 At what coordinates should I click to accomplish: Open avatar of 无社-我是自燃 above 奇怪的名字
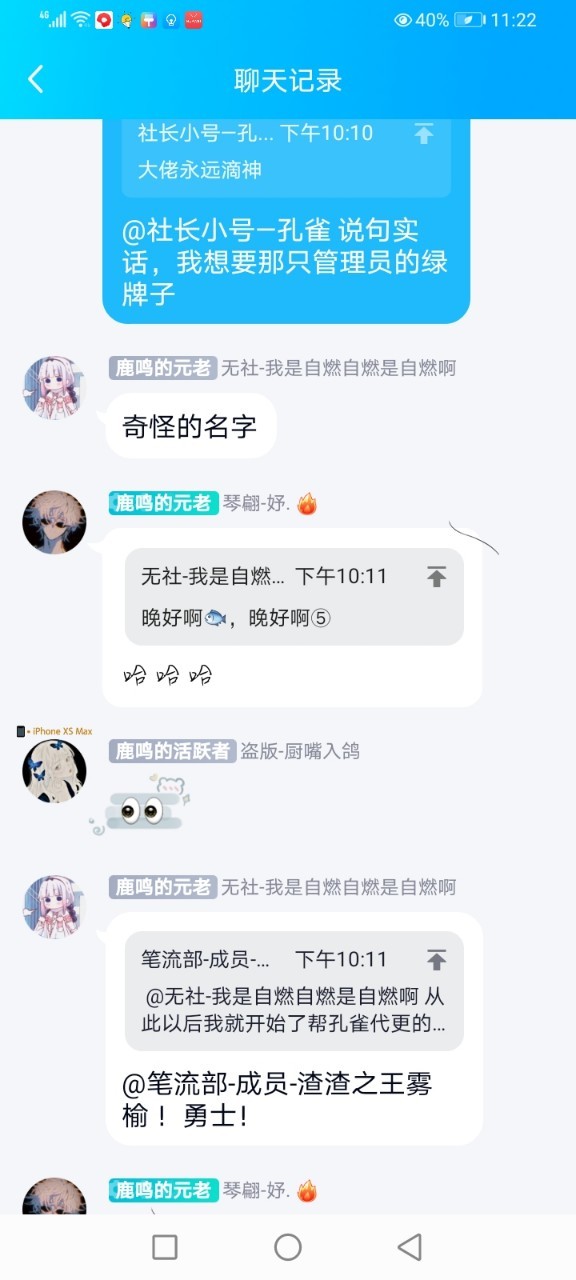tap(54, 388)
